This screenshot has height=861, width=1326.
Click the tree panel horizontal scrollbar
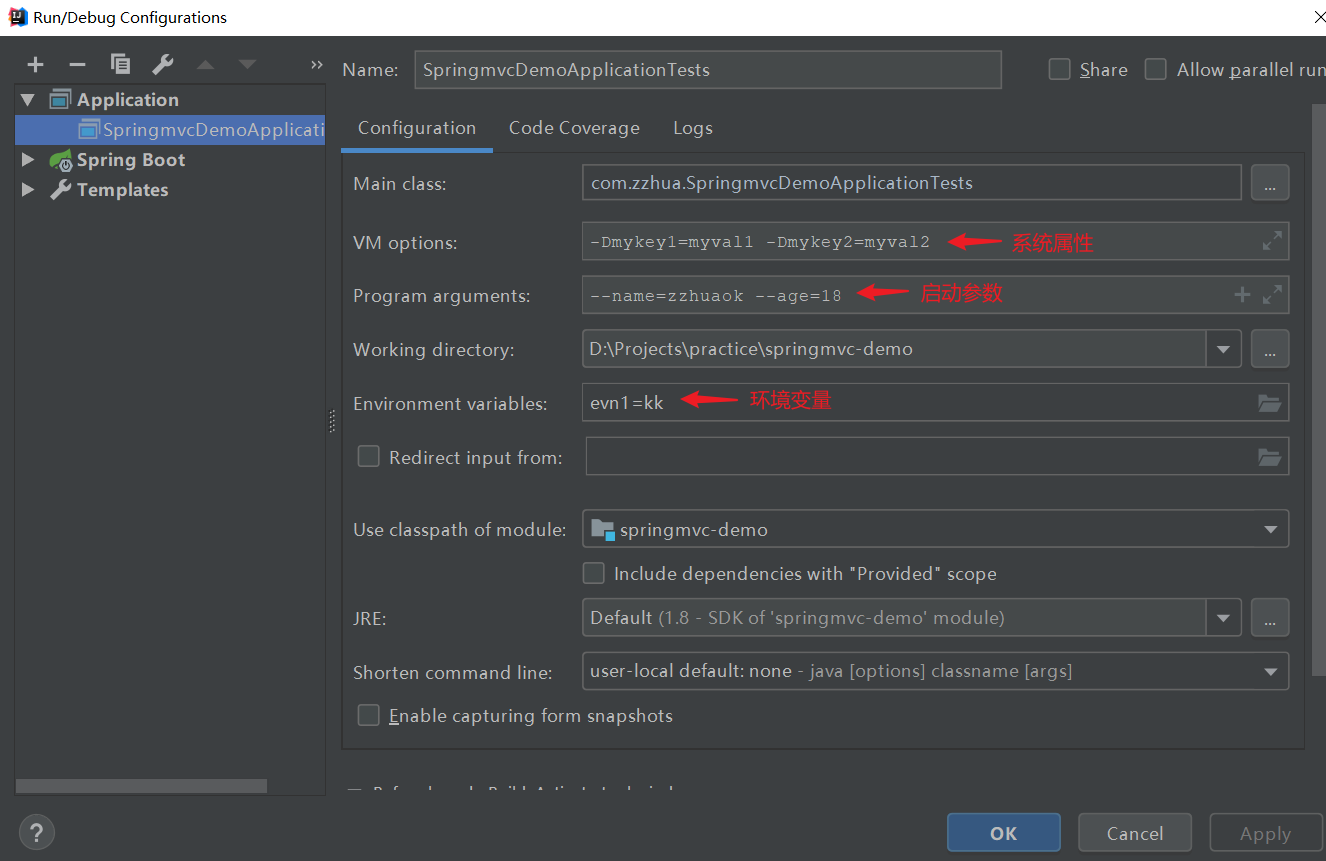[x=141, y=786]
